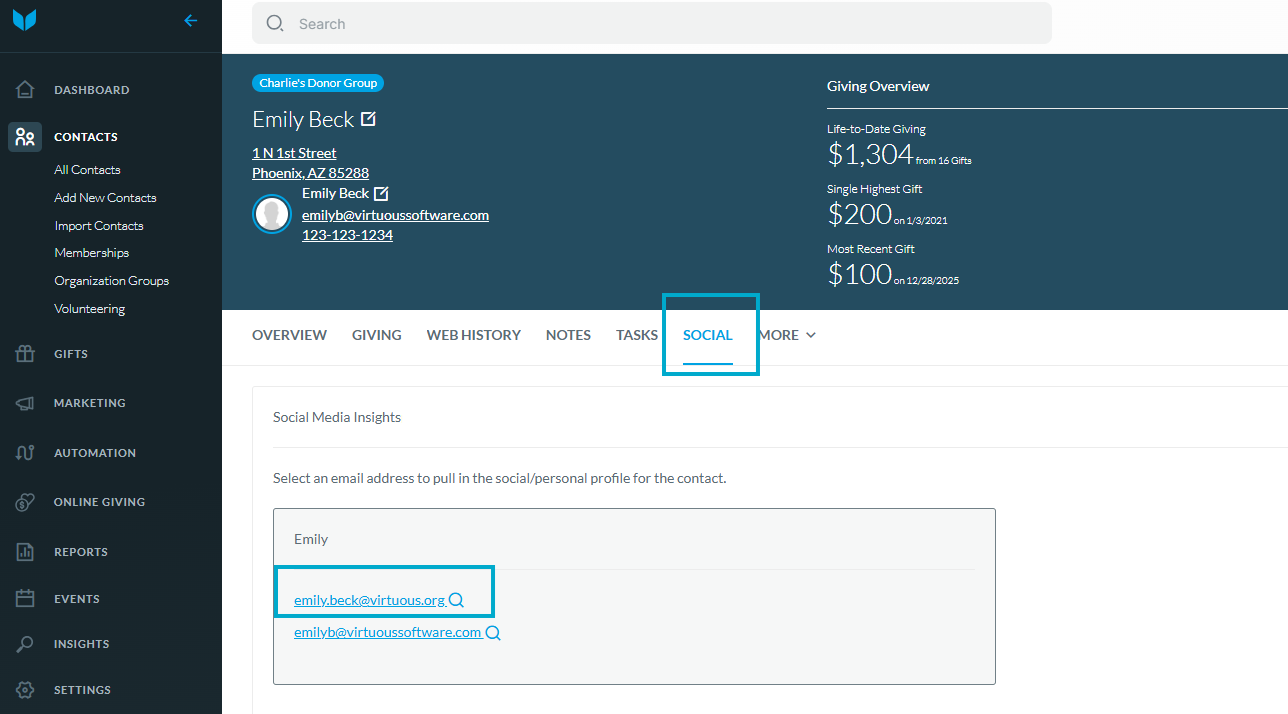
Task: Click the Online Giving icon
Action: 25,502
